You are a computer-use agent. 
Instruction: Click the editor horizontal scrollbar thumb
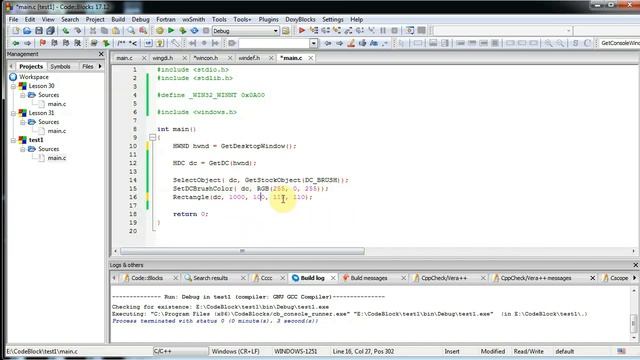pyautogui.click(x=242, y=251)
